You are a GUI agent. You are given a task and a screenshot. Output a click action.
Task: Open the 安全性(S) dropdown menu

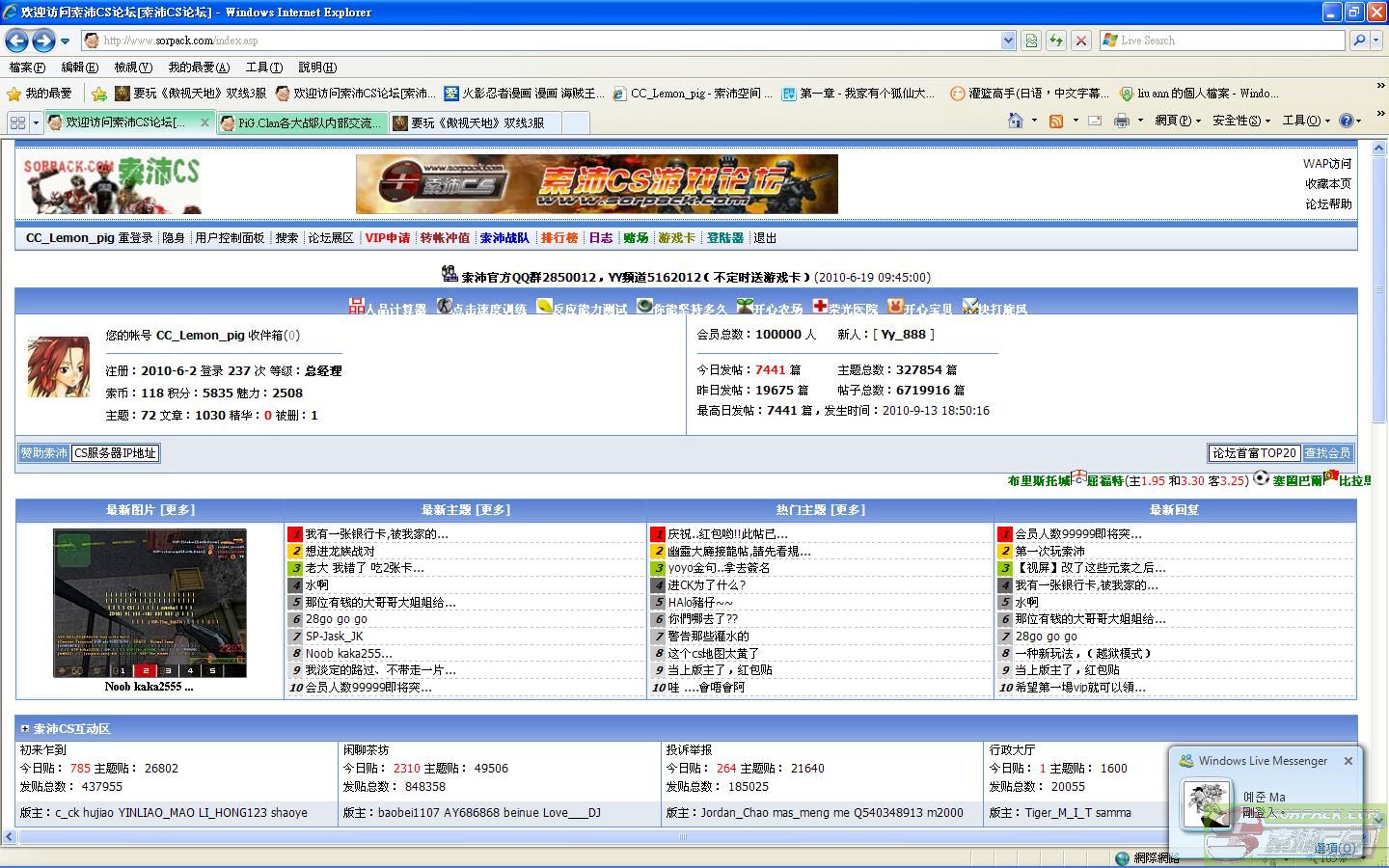pyautogui.click(x=1240, y=121)
